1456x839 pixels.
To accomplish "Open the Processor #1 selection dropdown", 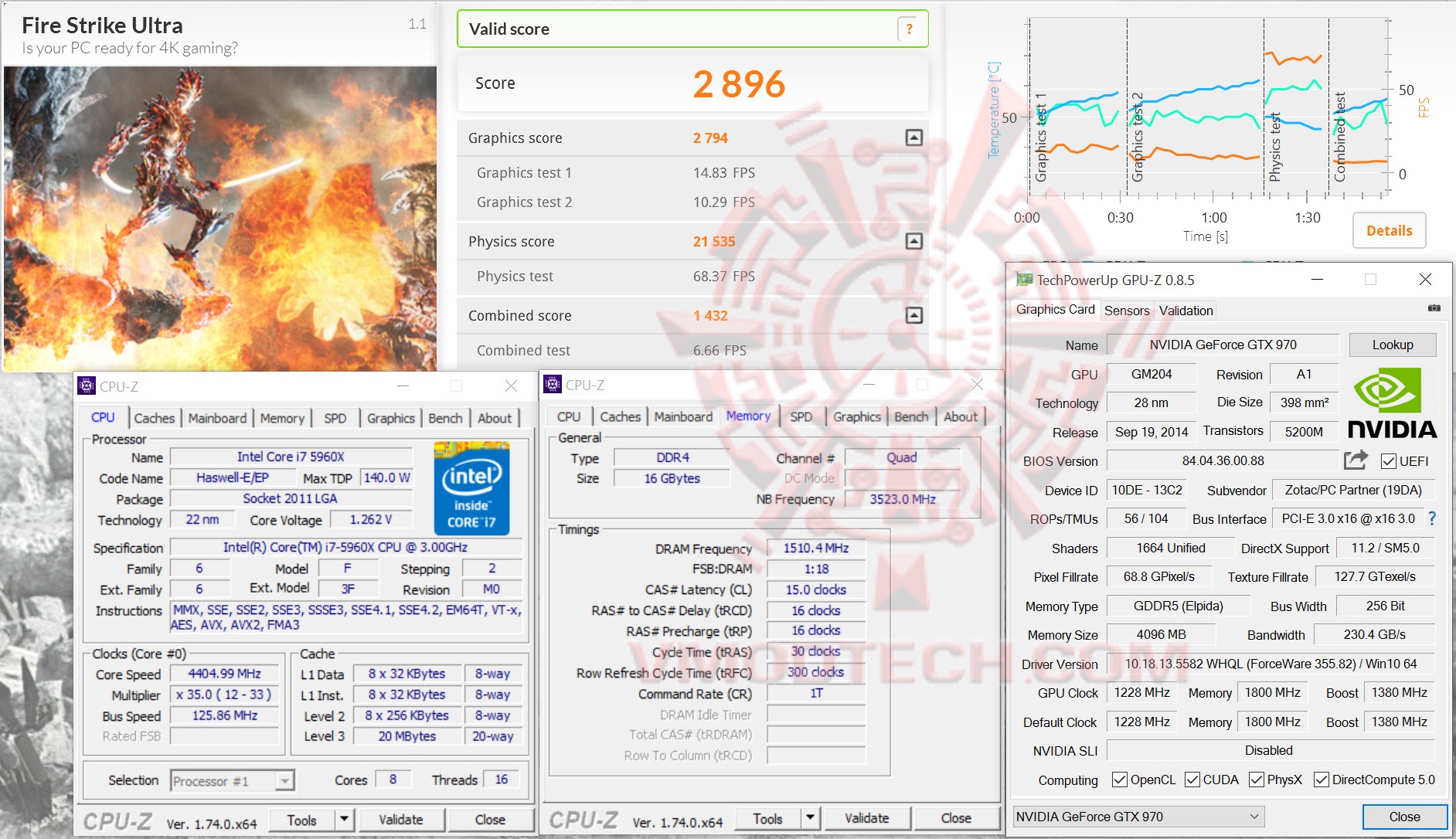I will [233, 781].
